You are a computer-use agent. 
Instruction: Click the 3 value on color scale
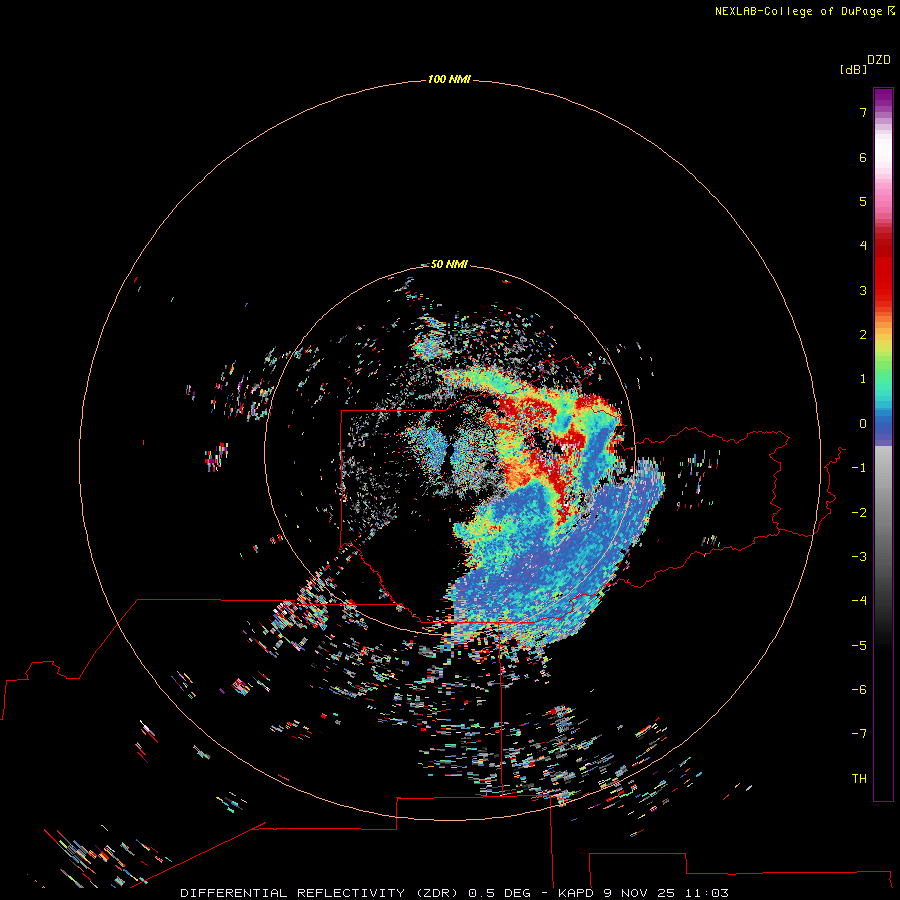pos(863,290)
